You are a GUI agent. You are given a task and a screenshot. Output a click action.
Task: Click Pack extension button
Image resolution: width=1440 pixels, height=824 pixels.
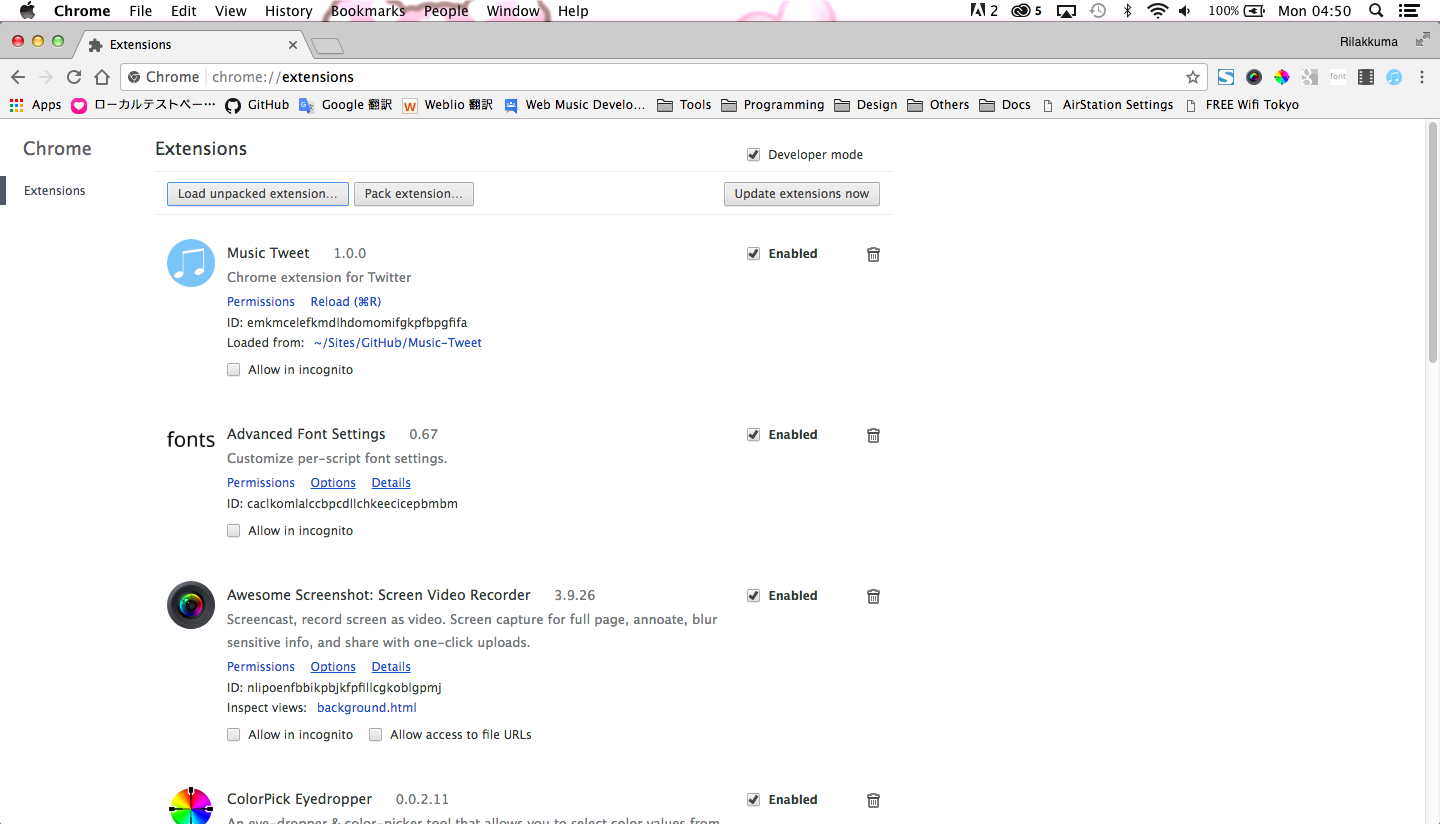414,194
